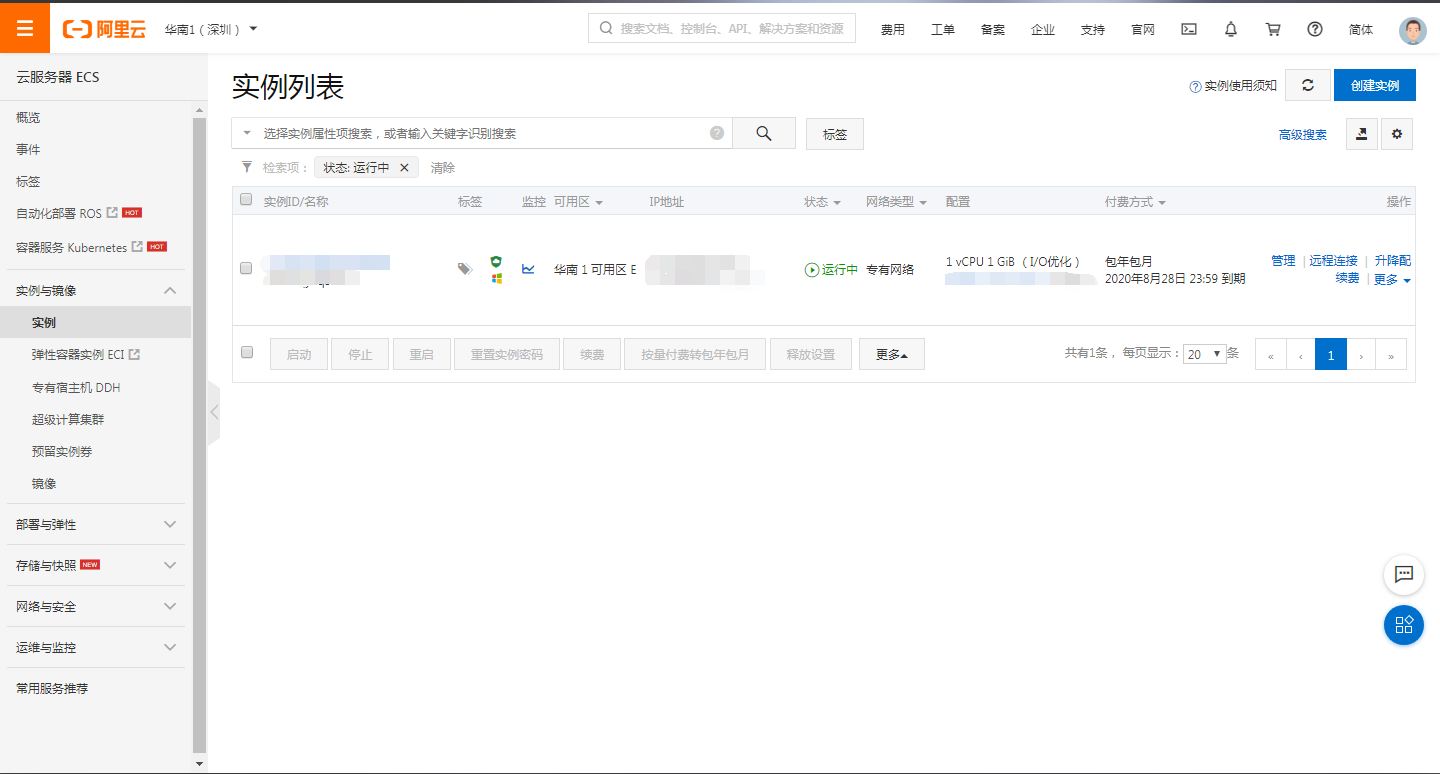The width and height of the screenshot is (1440, 774).
Task: Open the notification bell
Action: [x=1231, y=29]
